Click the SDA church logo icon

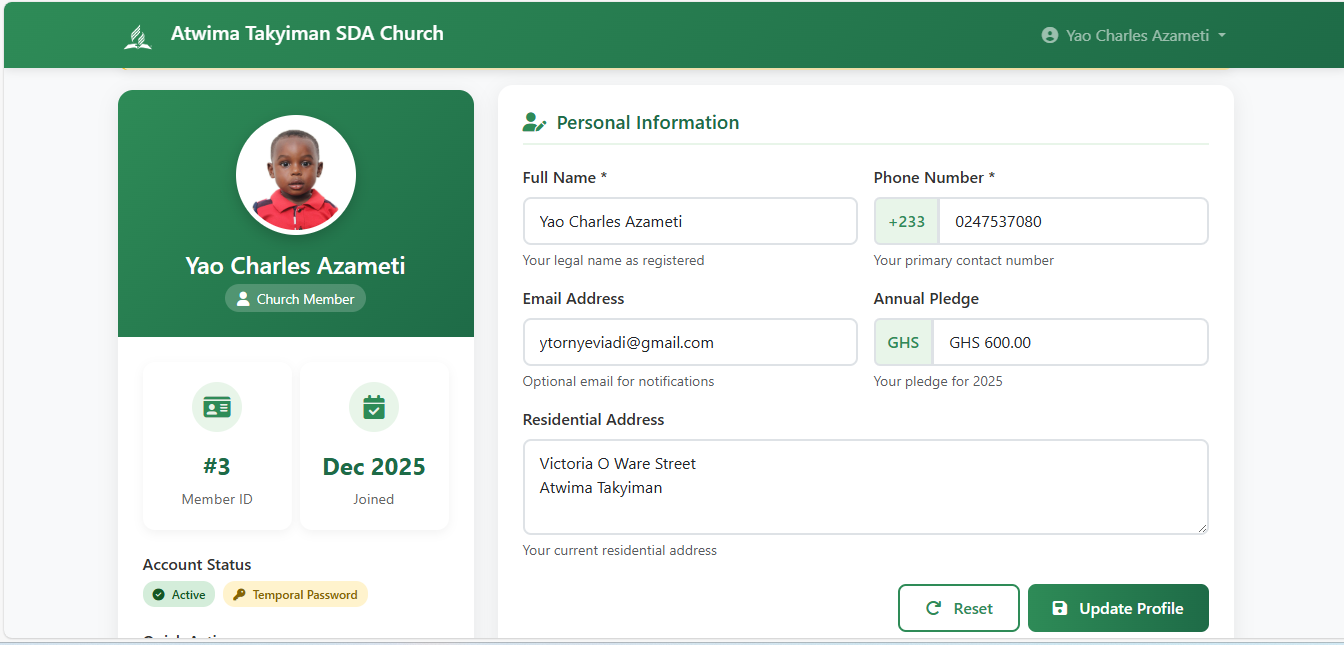[137, 34]
